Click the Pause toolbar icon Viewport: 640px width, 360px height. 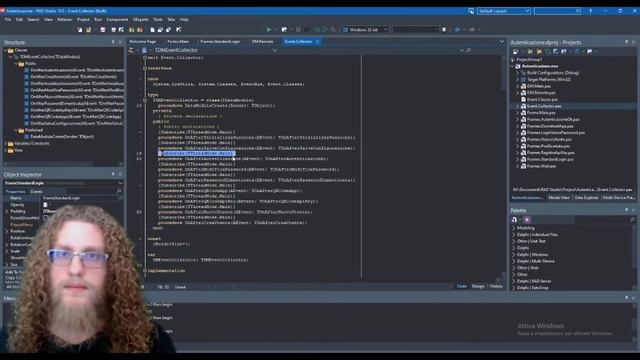[x=298, y=29]
